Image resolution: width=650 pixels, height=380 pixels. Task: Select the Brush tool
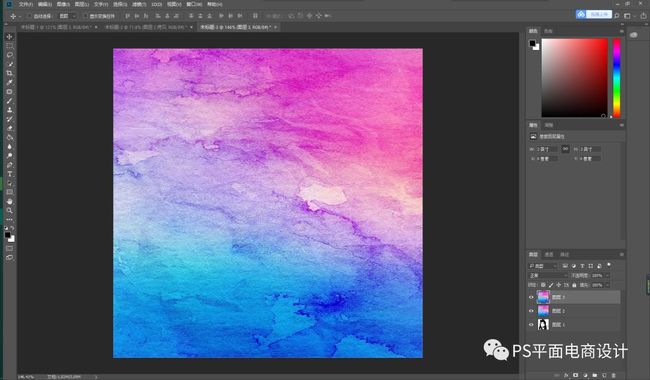[10, 101]
